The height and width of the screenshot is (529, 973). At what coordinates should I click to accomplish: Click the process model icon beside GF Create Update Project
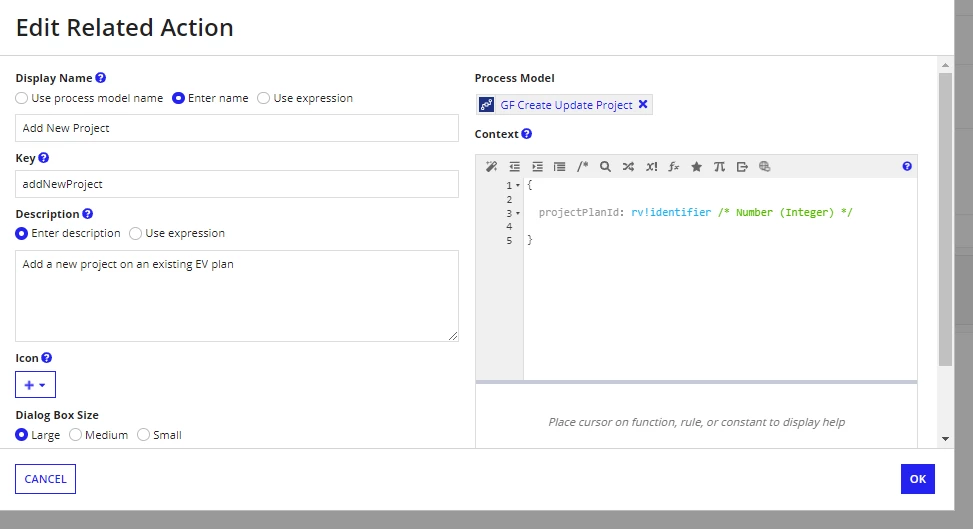click(x=486, y=105)
